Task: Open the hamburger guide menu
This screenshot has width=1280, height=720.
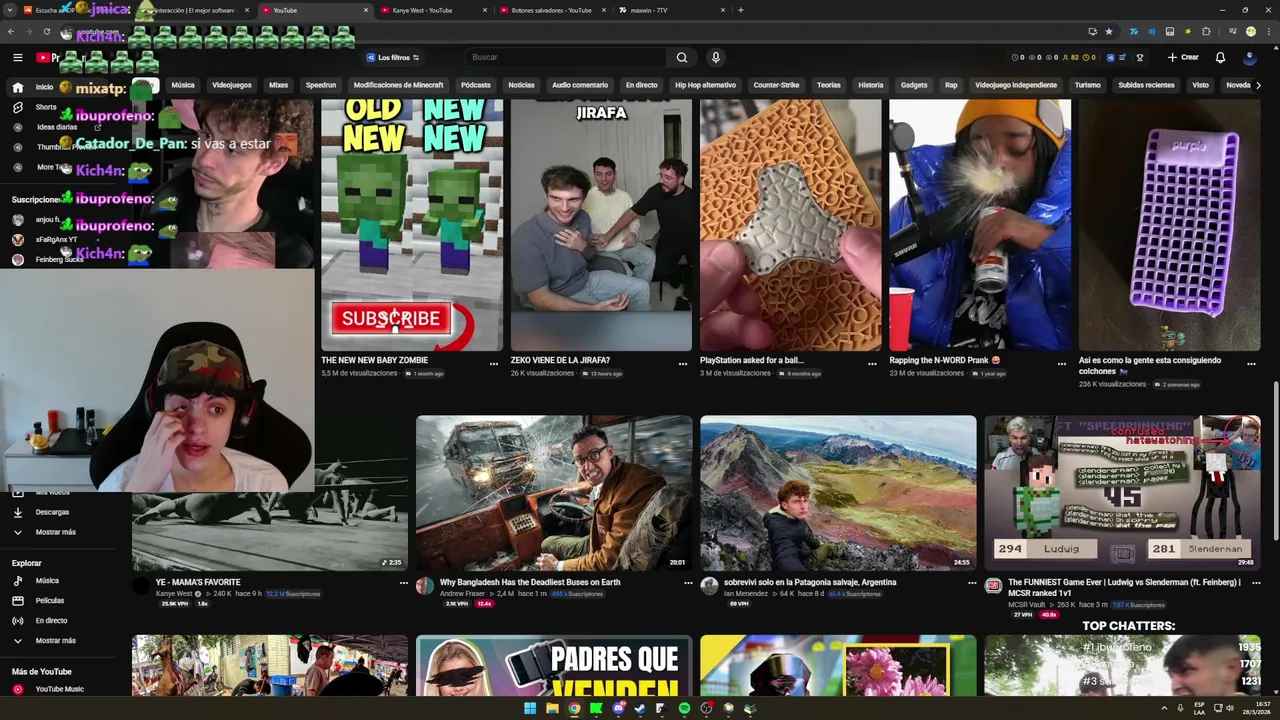Action: 18,58
